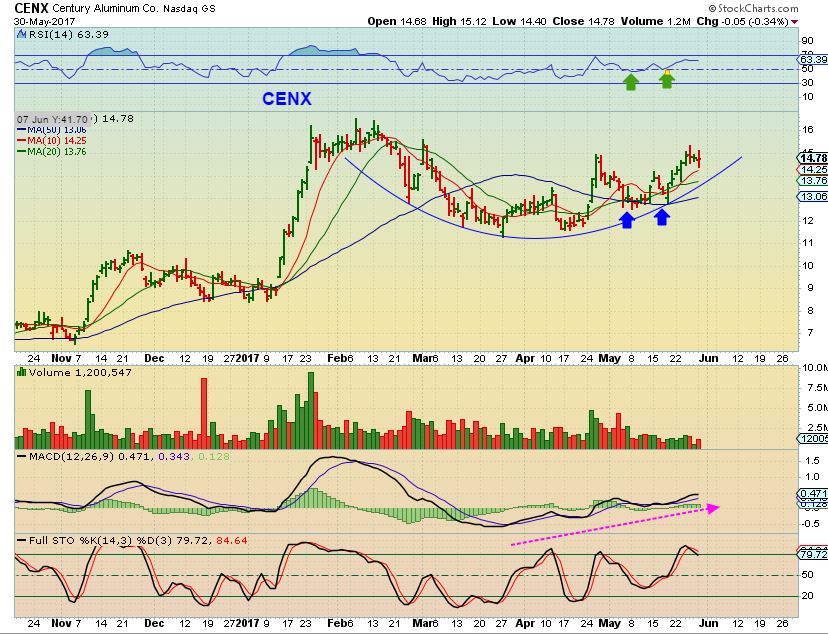Click the 11 price level on the price axis
828x634 pixels.
tap(807, 243)
